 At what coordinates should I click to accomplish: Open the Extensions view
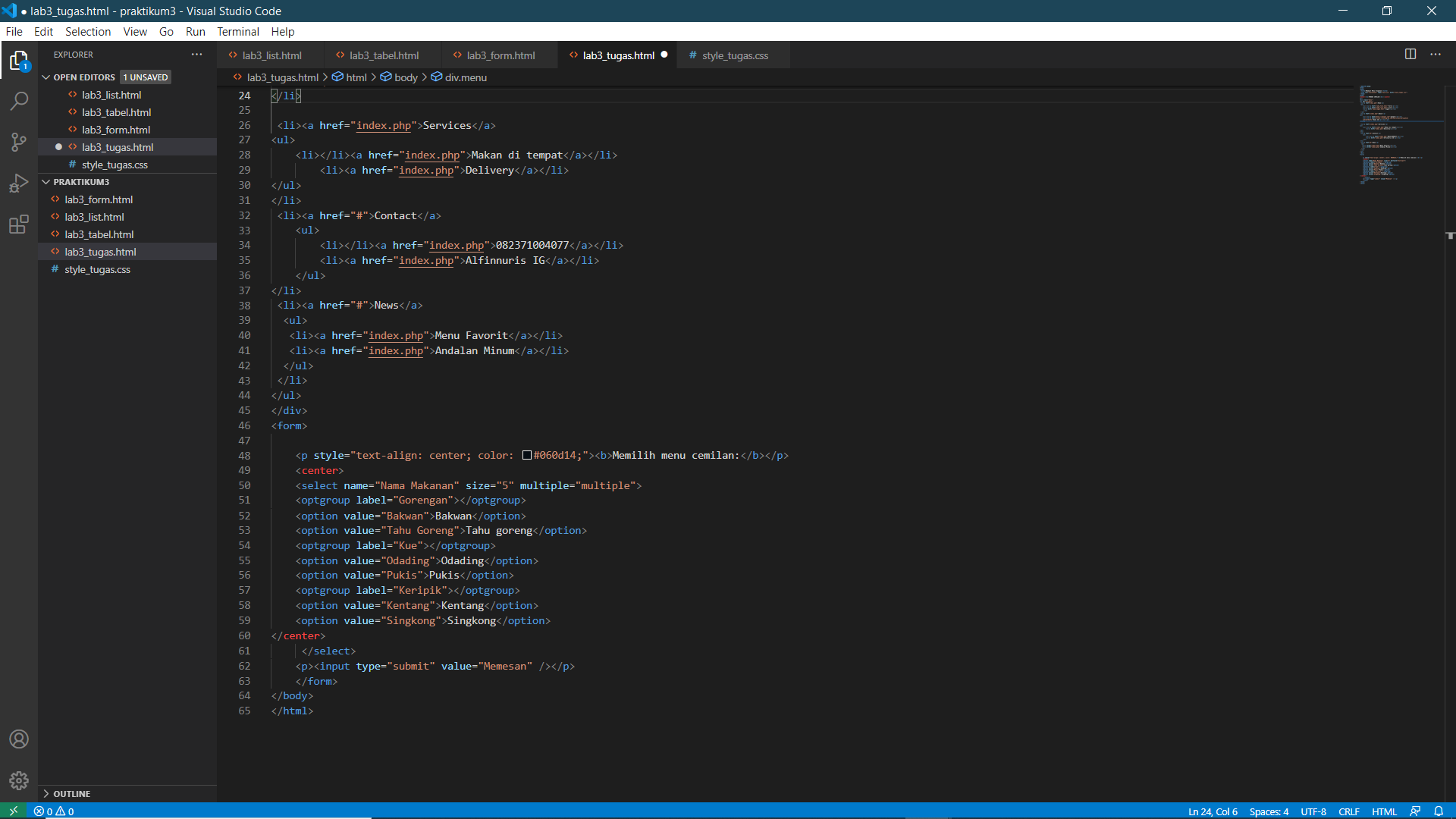coord(19,224)
